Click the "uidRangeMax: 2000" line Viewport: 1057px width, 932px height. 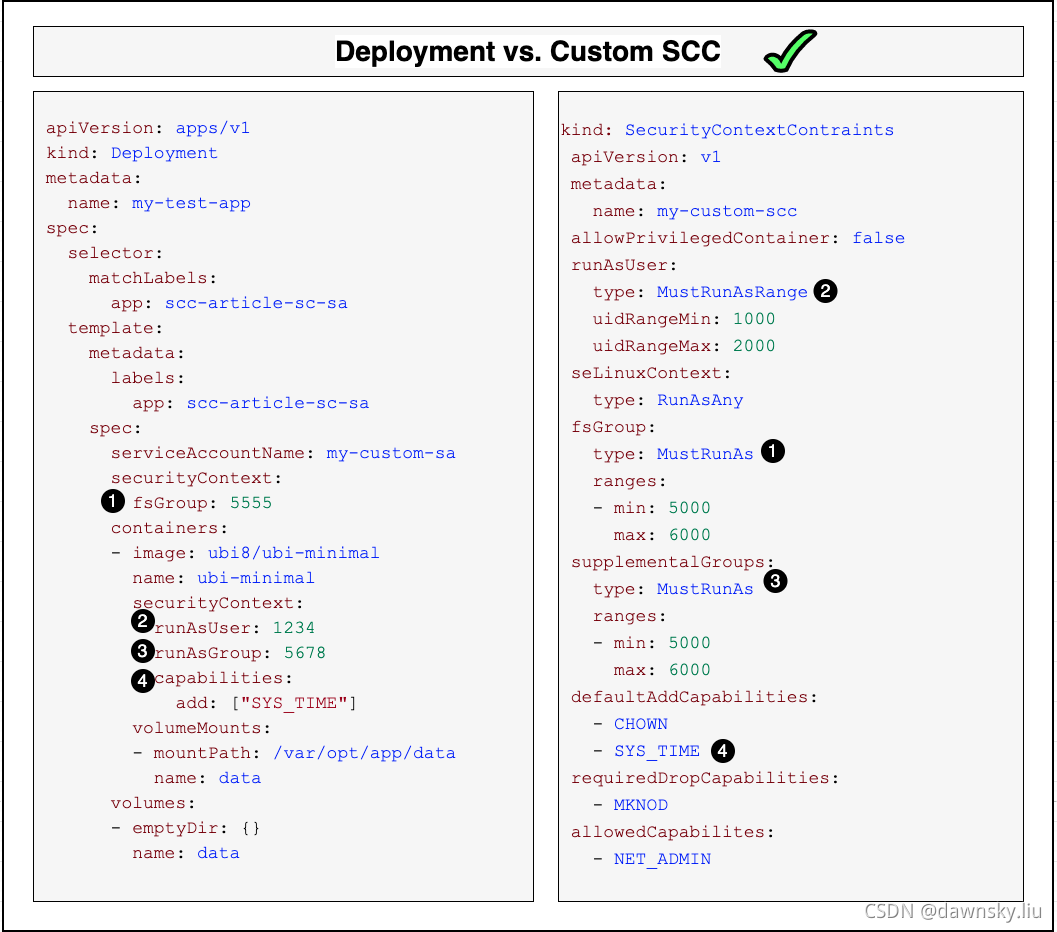684,346
